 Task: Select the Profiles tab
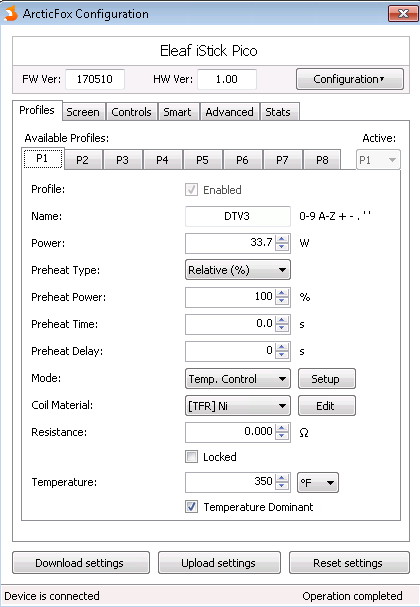37,110
